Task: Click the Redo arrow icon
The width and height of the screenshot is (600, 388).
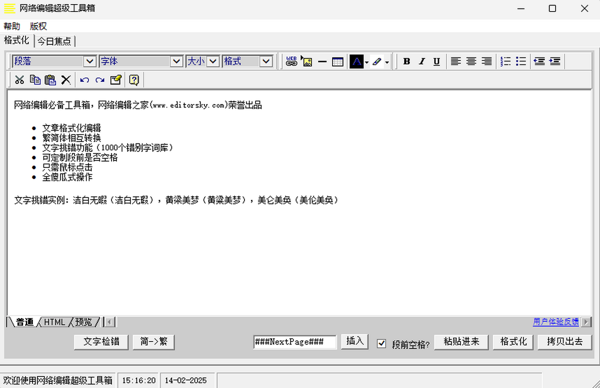Action: coord(100,80)
